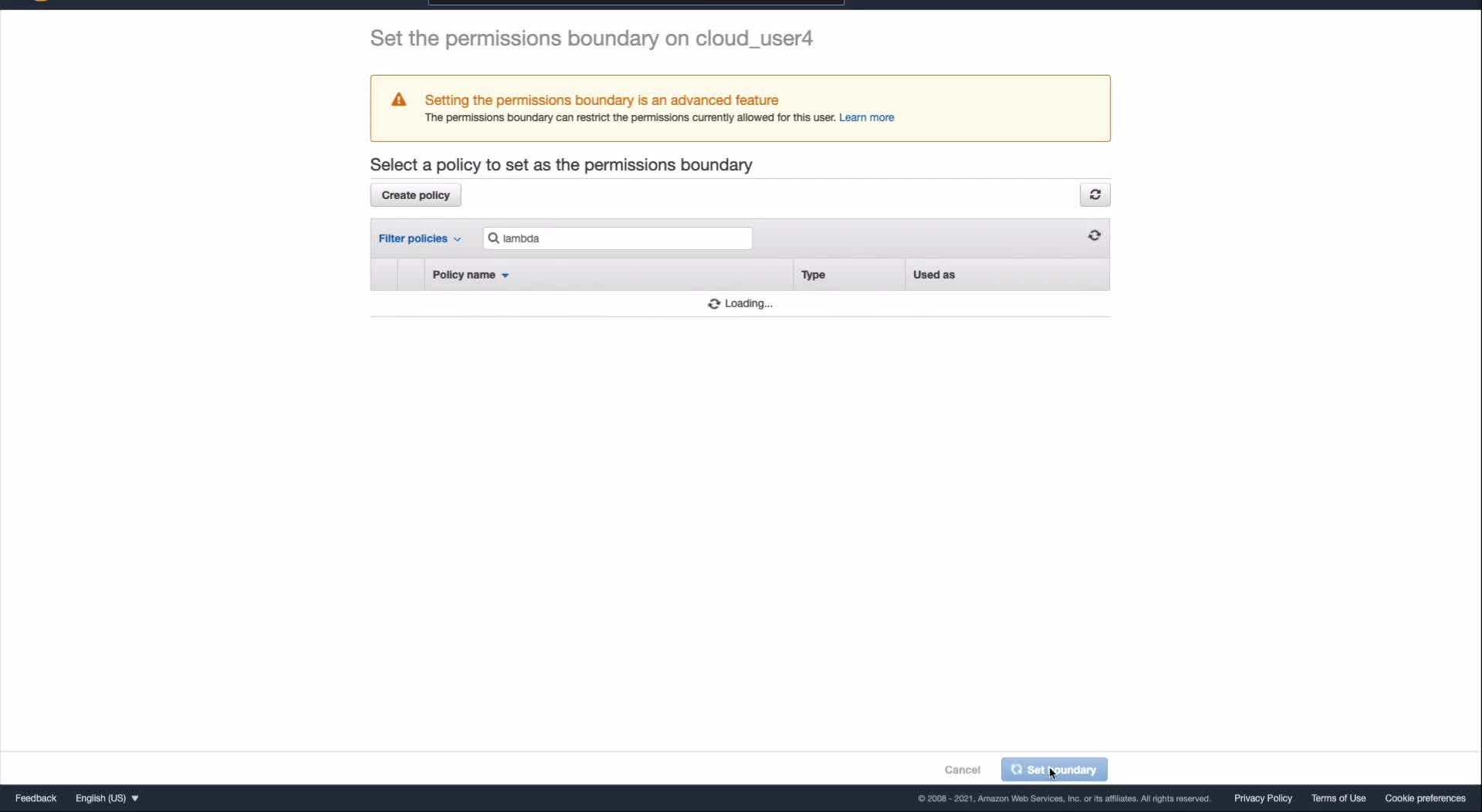Screen dimensions: 1482x812
Task: Click the Set boundary button
Action: [1054, 770]
